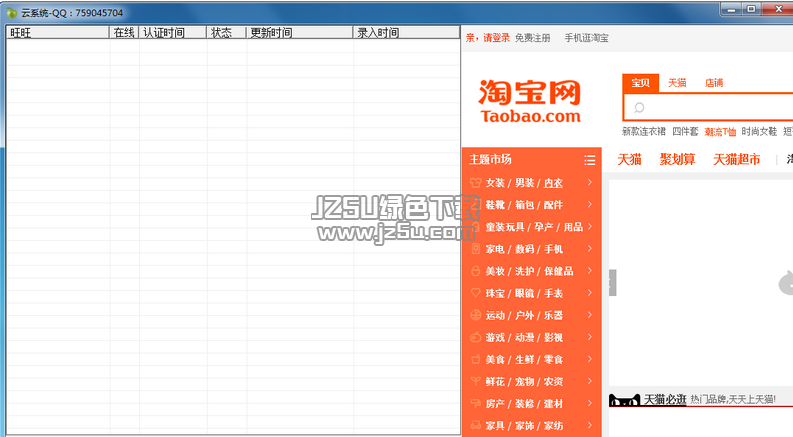This screenshot has height=437, width=793.
Task: Sort by the 旺旺 column header
Action: pos(58,33)
